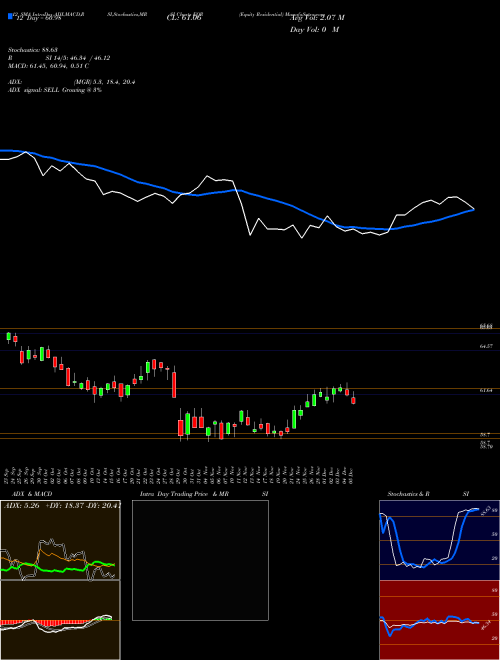This screenshot has width=500, height=660.
Task: Click the 'Stochastics & R' panel title
Action: click(409, 494)
